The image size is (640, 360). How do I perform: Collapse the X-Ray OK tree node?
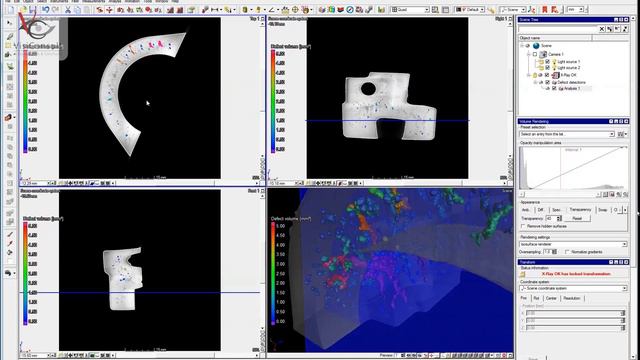coord(529,76)
